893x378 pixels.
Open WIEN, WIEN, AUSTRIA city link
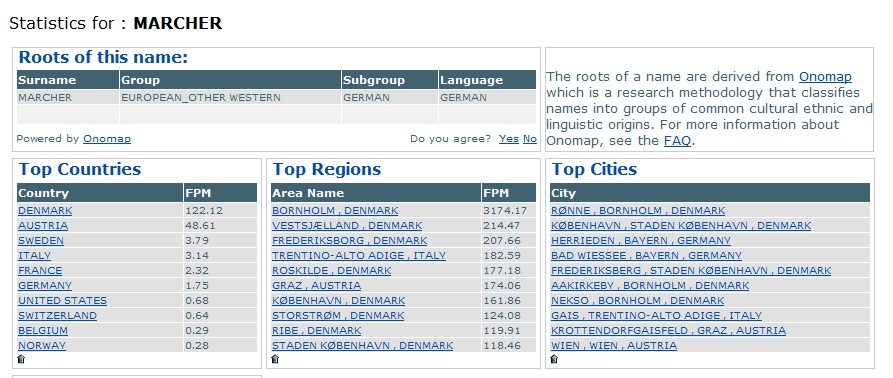(614, 345)
